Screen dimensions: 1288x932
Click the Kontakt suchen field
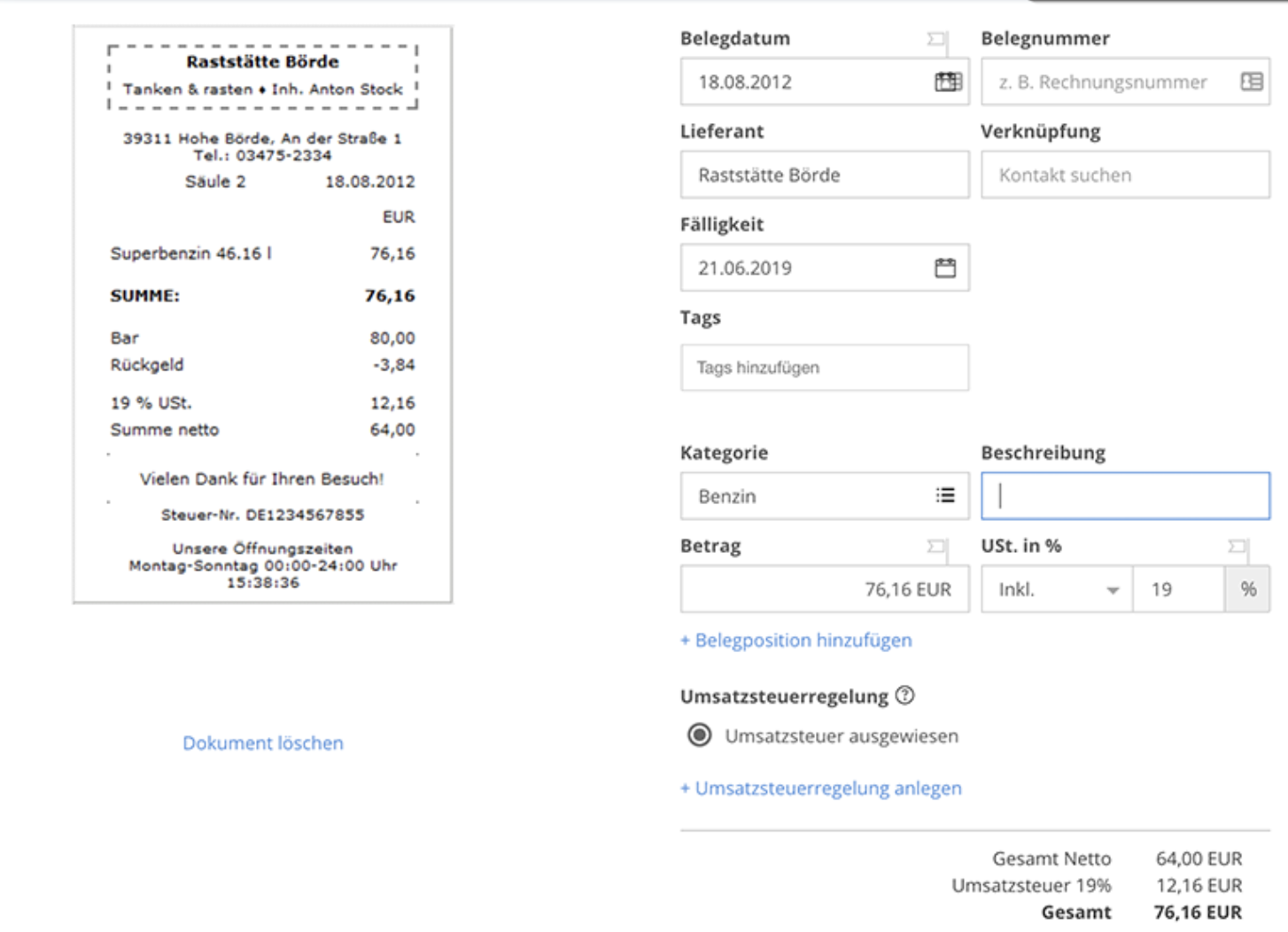[1125, 175]
